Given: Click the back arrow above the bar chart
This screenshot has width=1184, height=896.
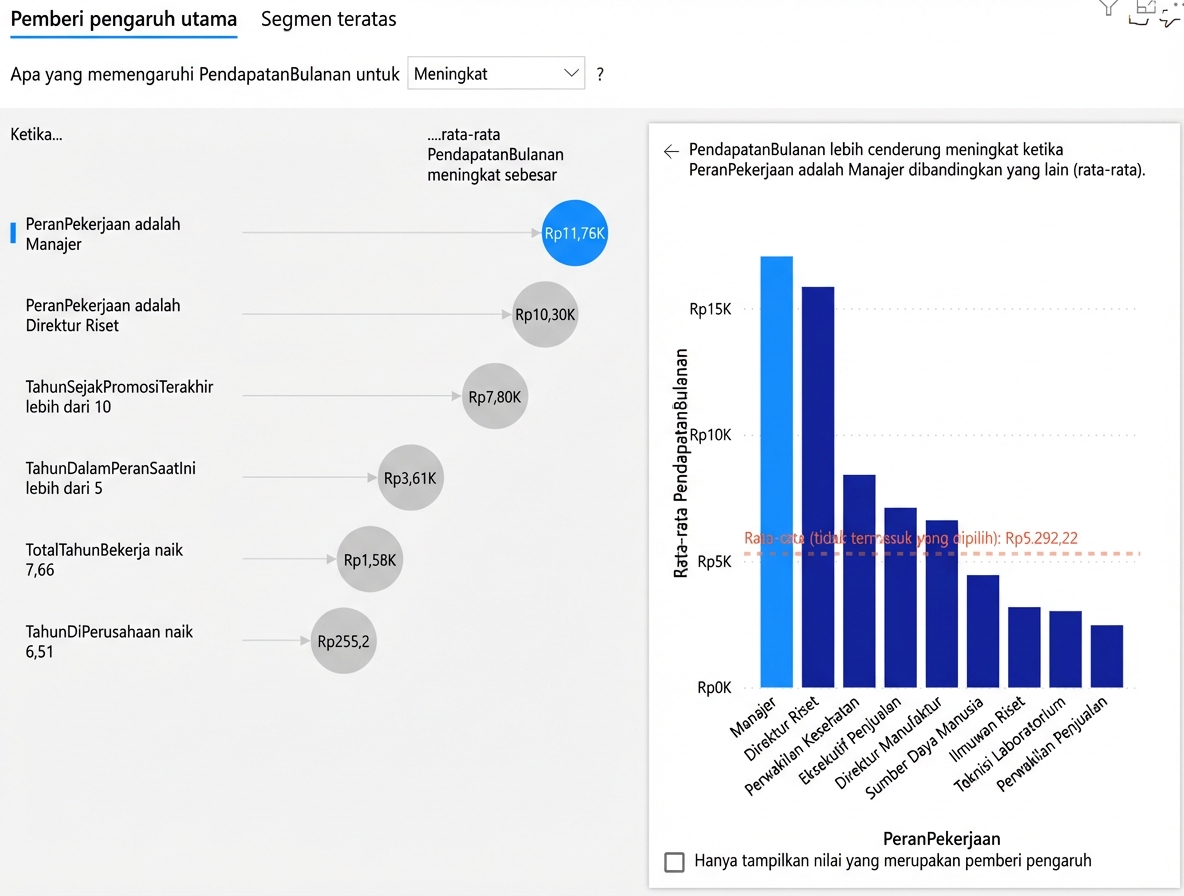Looking at the screenshot, I should pos(670,151).
